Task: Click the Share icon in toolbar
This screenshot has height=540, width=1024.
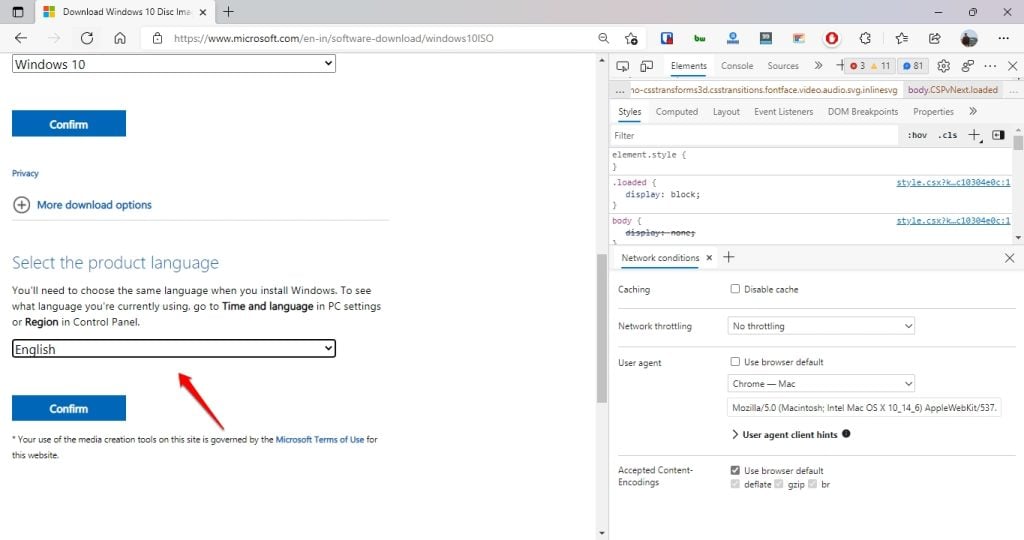Action: click(935, 39)
